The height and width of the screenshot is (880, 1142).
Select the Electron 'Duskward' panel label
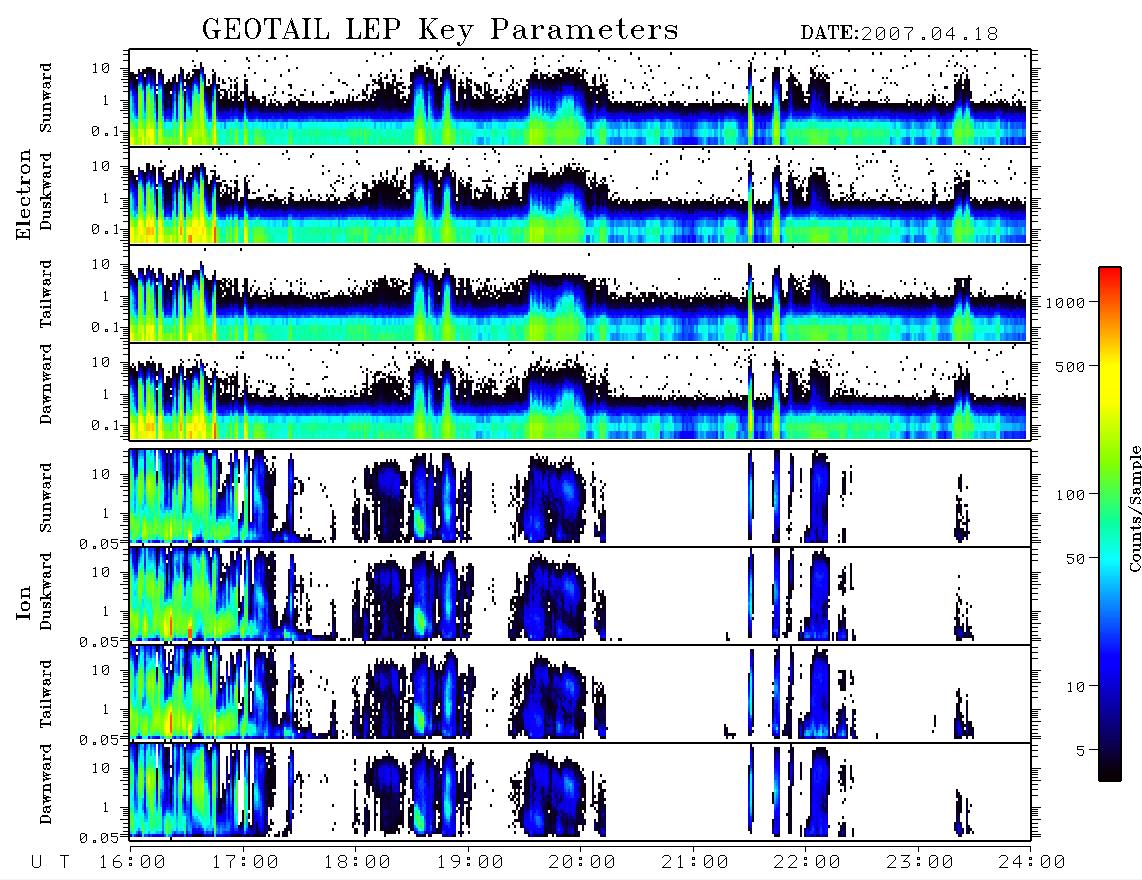[46, 192]
